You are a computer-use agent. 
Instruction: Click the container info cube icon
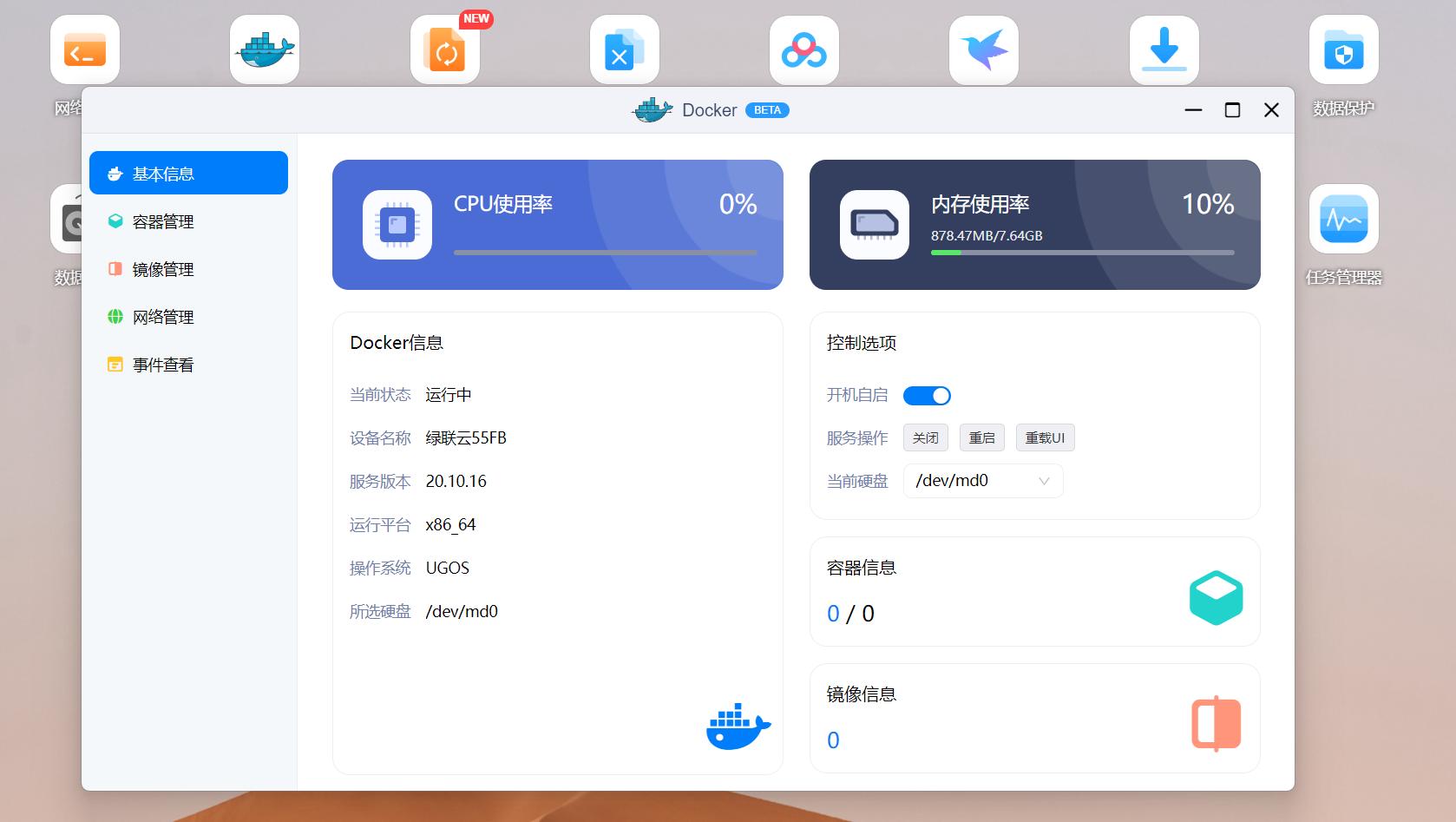click(1216, 595)
